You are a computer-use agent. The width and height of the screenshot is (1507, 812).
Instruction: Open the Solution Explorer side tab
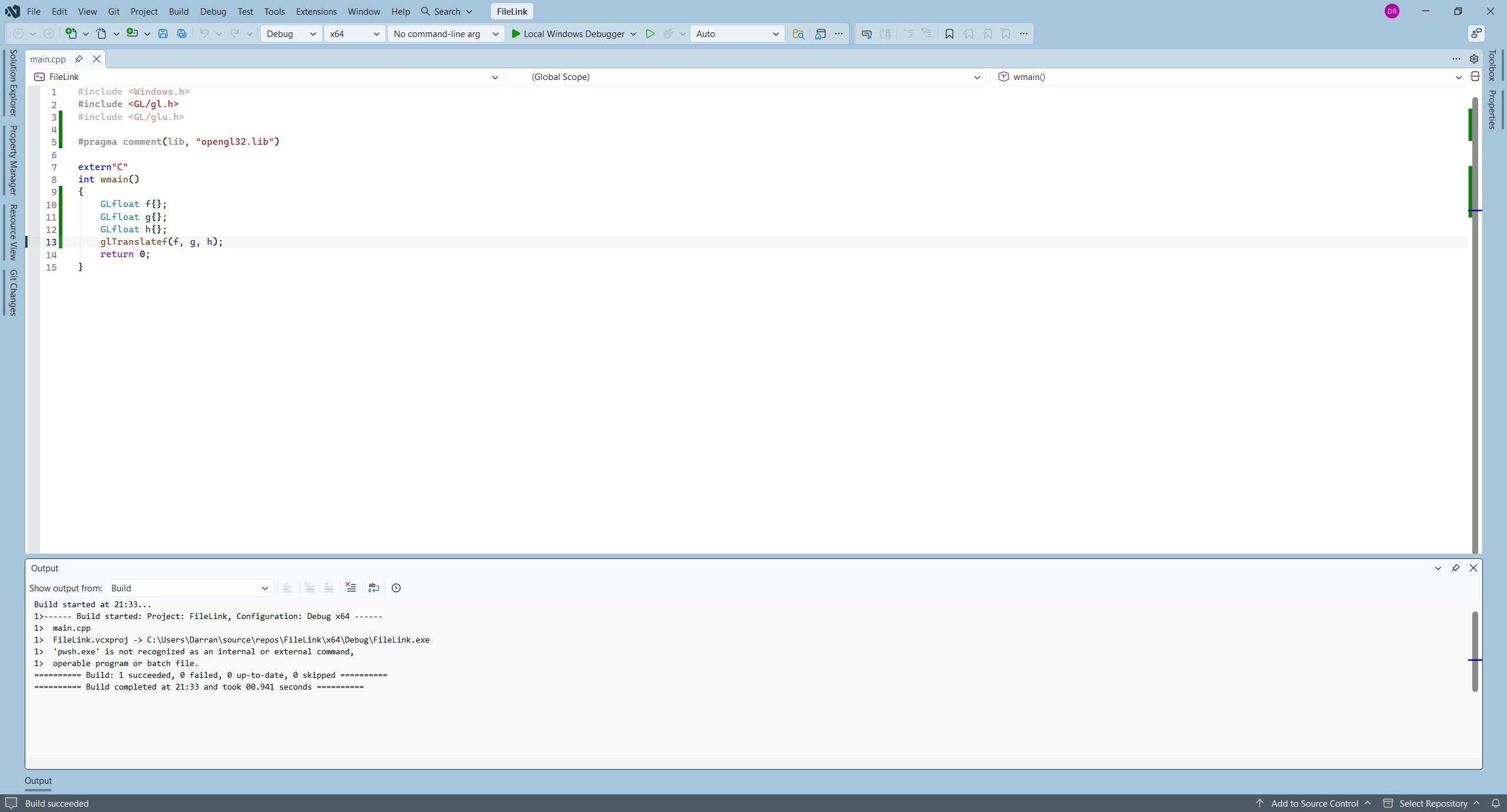click(13, 82)
